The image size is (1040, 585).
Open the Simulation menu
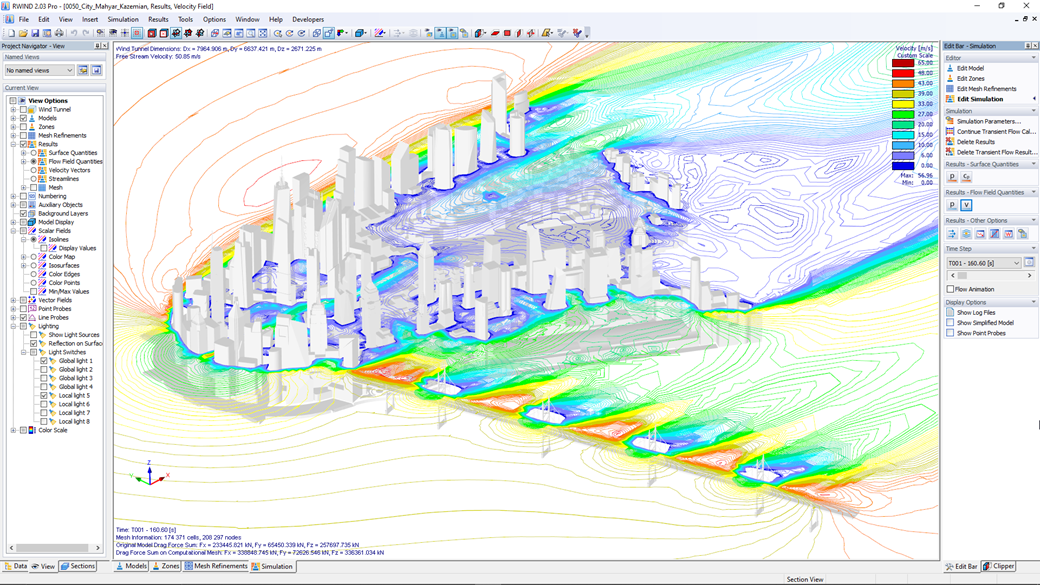coord(122,18)
